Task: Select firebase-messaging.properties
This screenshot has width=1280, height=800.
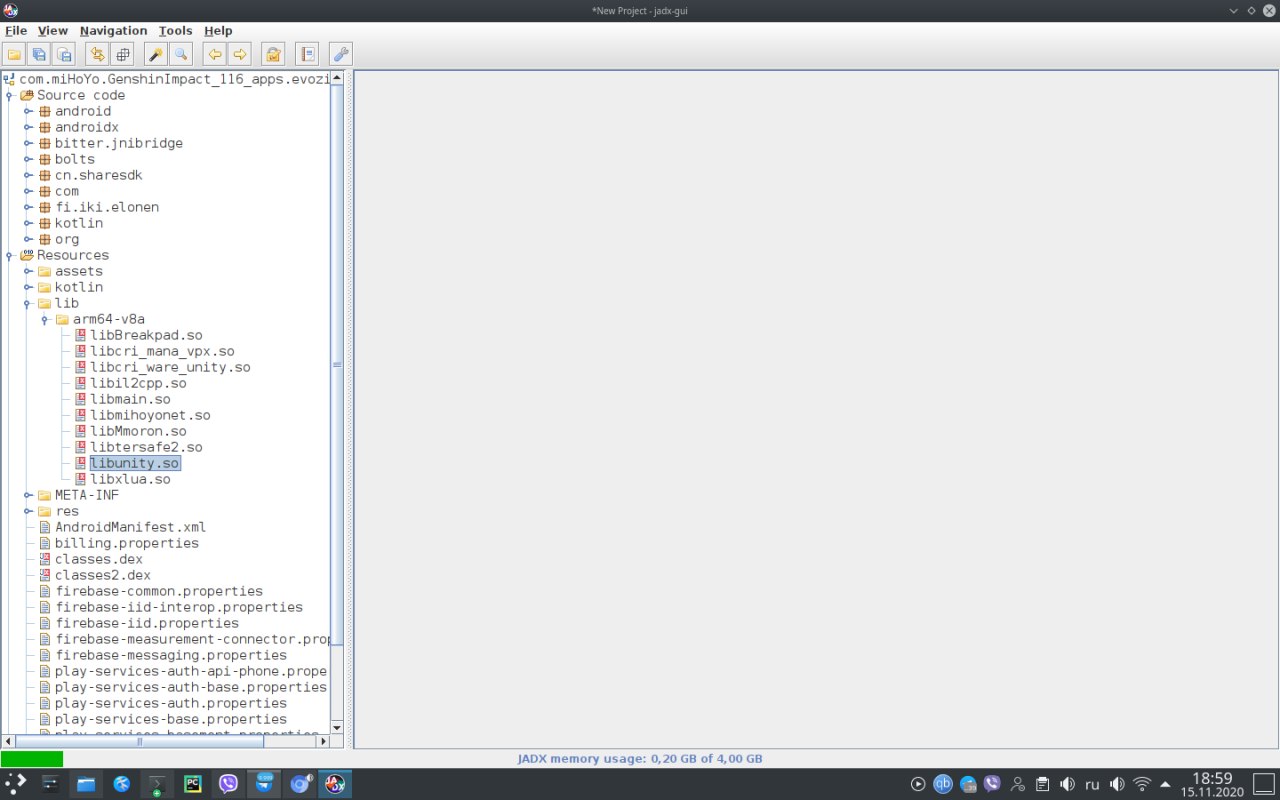Action: click(171, 655)
